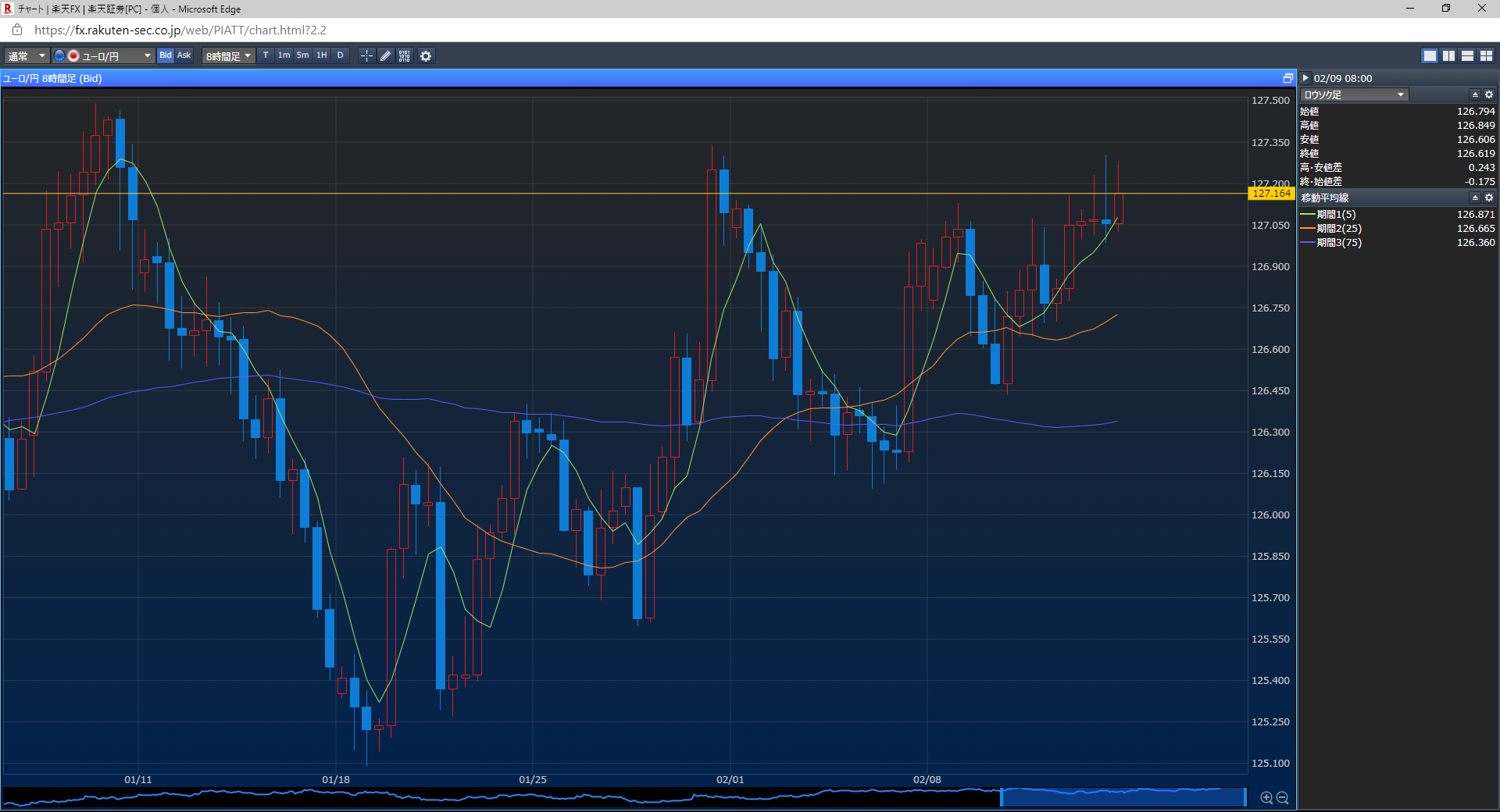Select the crosshair cursor tool
The width and height of the screenshot is (1500, 812).
click(366, 56)
